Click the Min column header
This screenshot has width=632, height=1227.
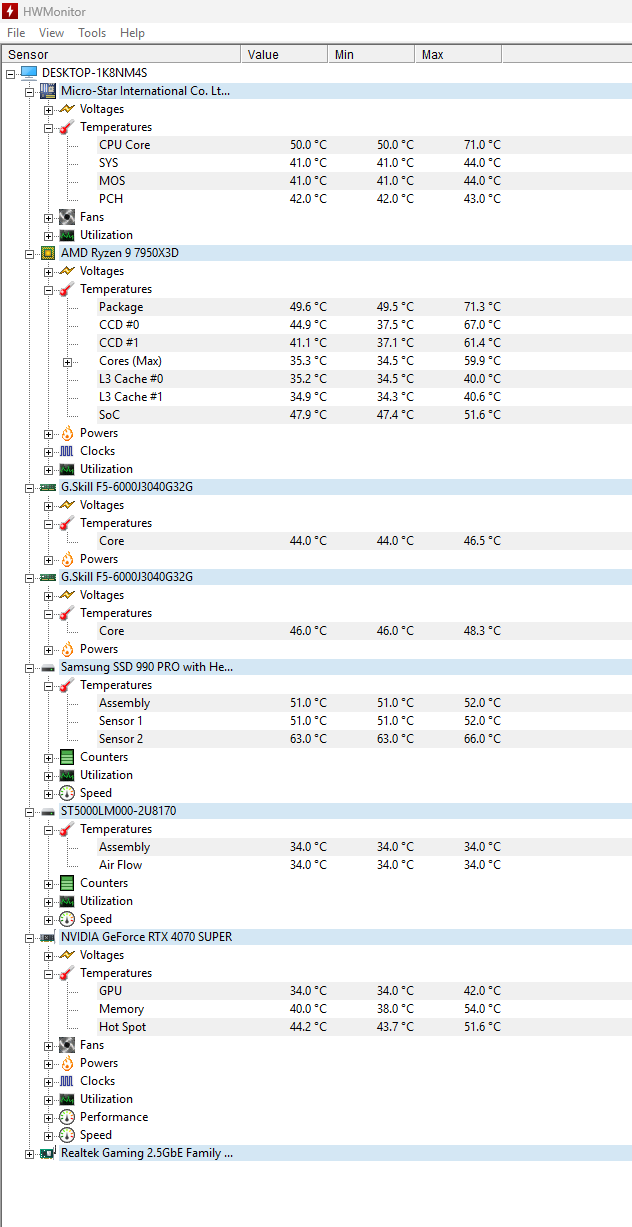click(x=371, y=55)
